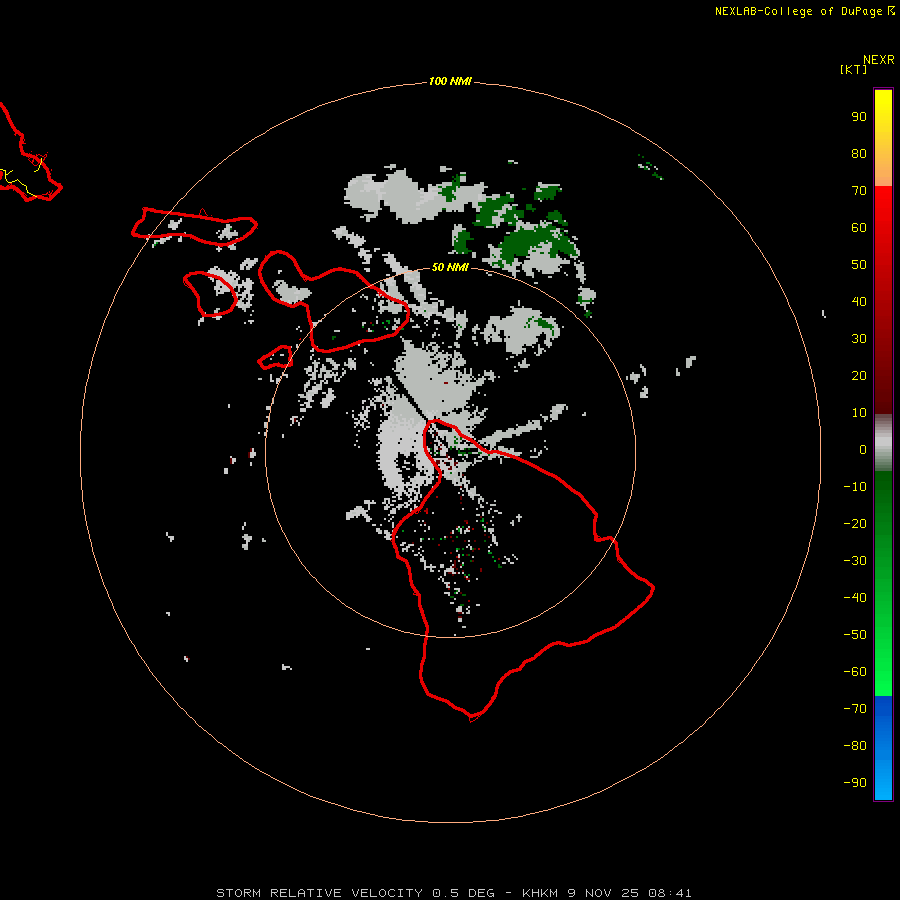Click the -50 knot label on scale
This screenshot has height=900, width=900.
855,635
